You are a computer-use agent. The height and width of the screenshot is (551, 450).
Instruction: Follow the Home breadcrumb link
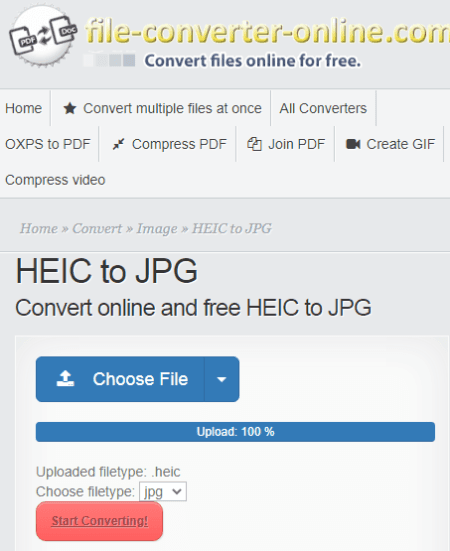tap(39, 228)
